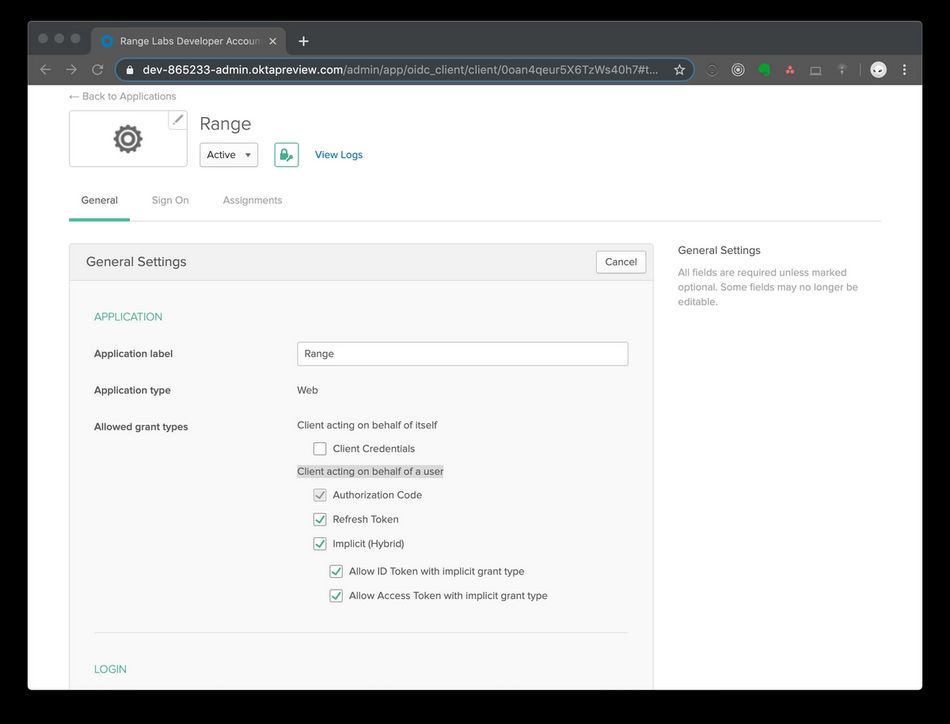
Task: Uncheck the Refresh Token checkbox
Action: 320,519
